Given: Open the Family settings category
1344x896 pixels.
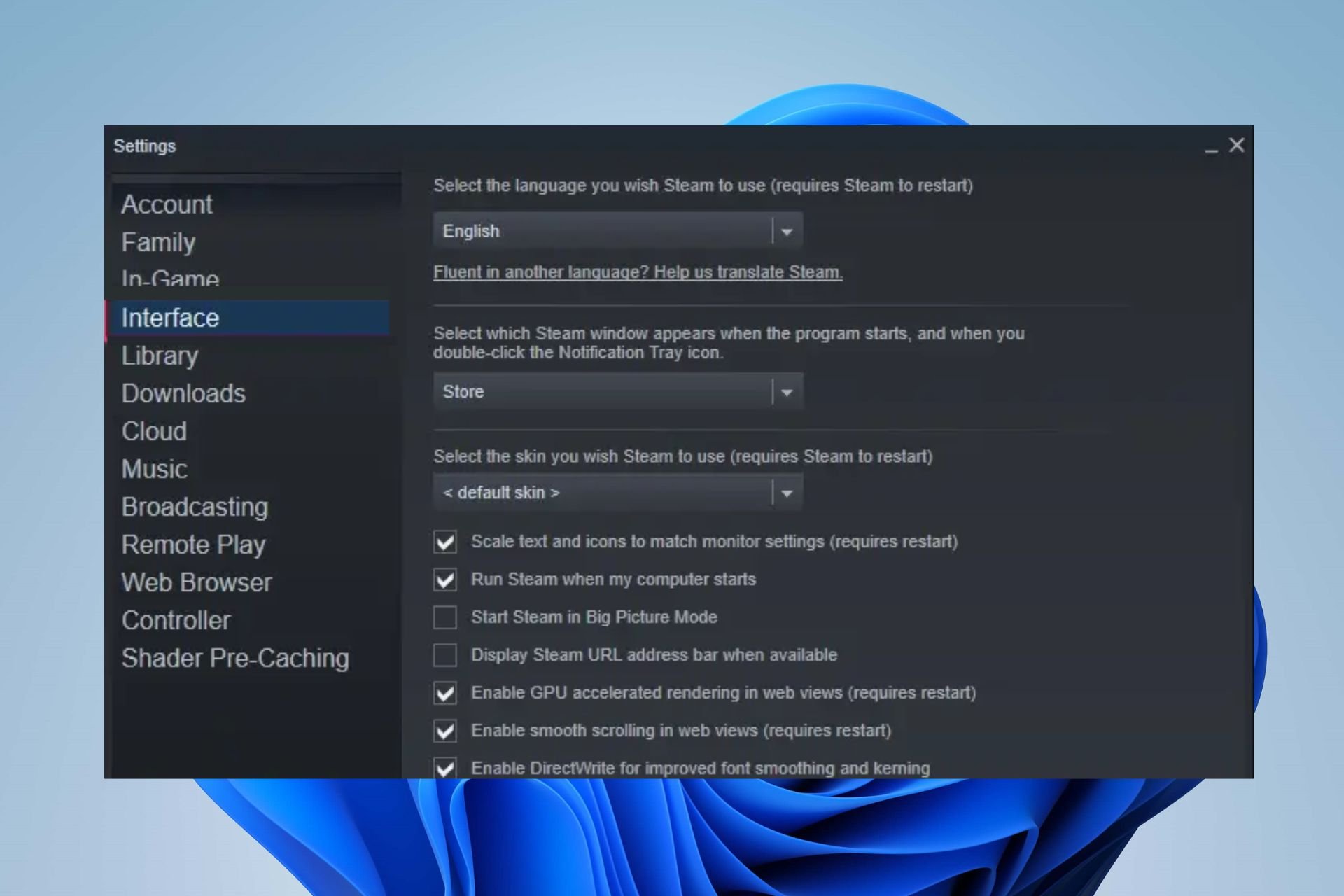Looking at the screenshot, I should [158, 242].
